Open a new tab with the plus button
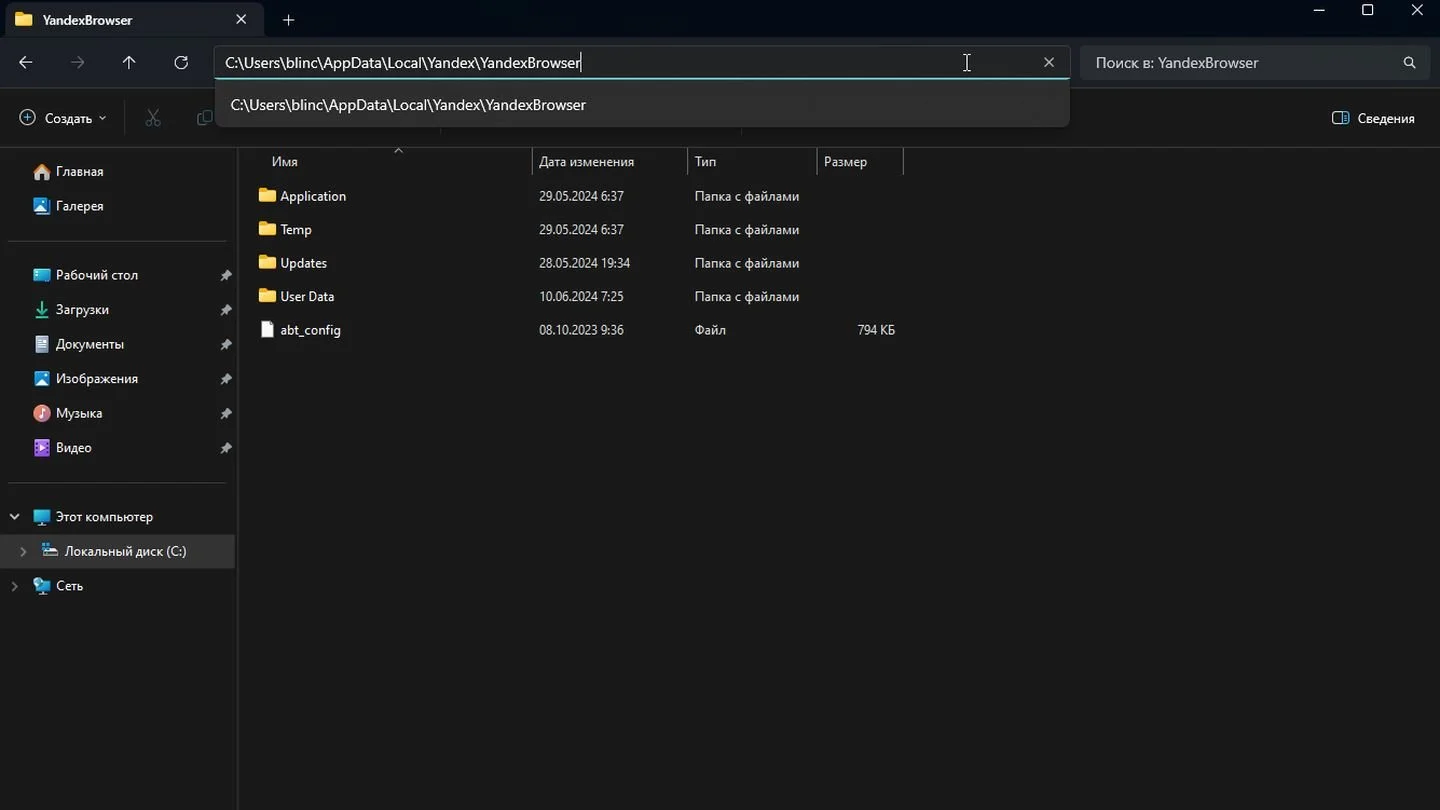Viewport: 1440px width, 810px height. click(289, 20)
